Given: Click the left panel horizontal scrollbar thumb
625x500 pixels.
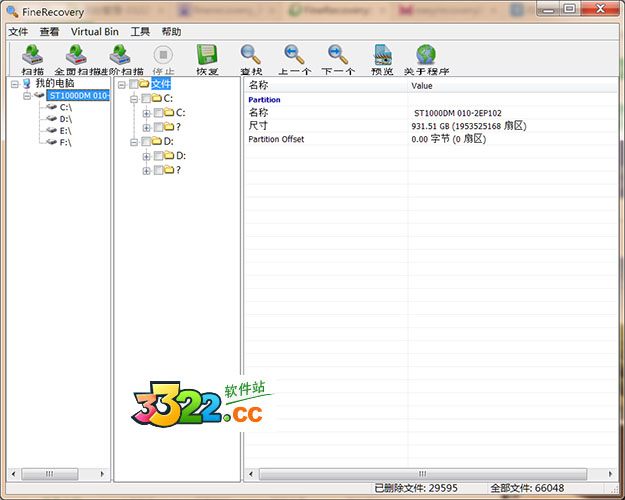Looking at the screenshot, I should (50, 474).
